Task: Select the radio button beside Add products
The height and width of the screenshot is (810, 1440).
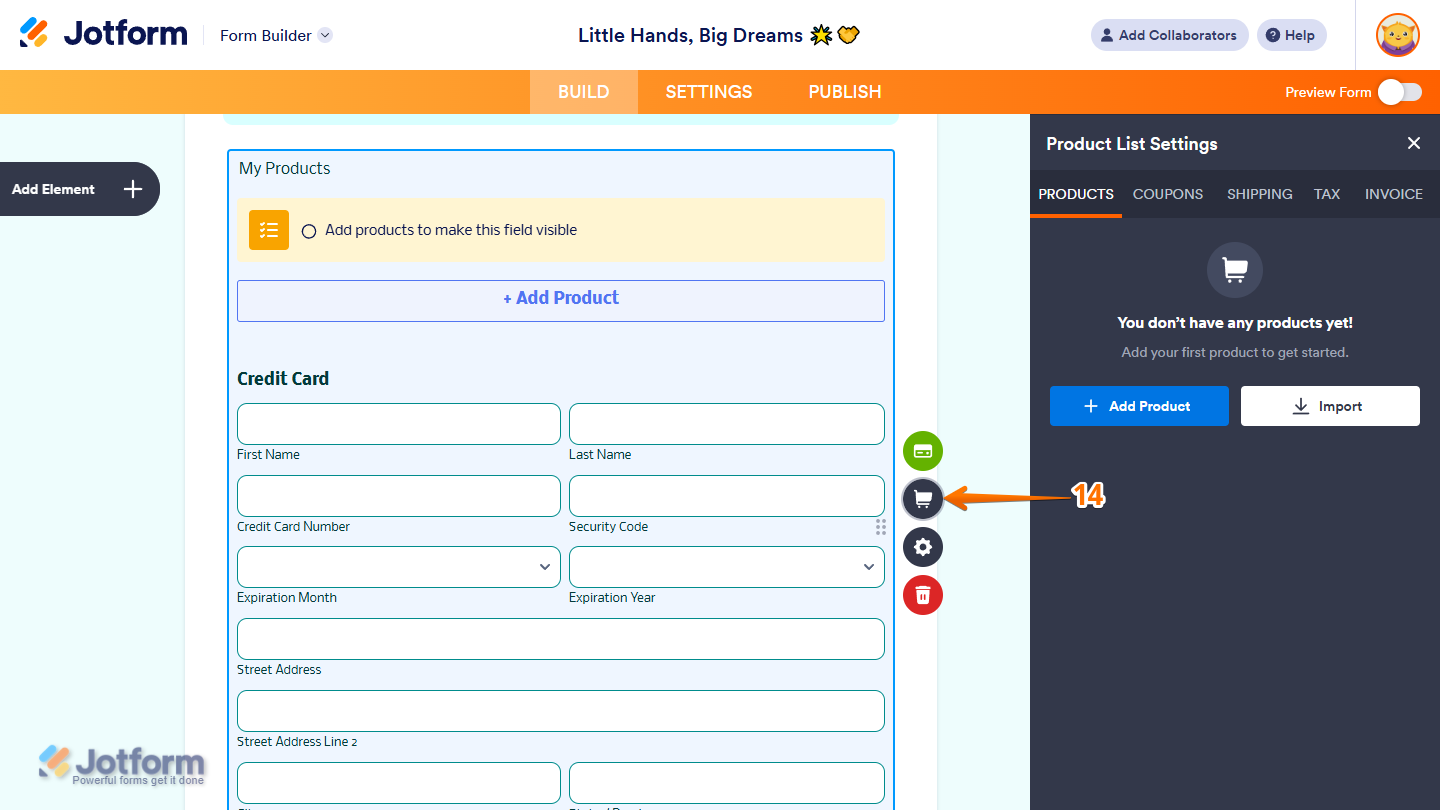Action: [309, 231]
